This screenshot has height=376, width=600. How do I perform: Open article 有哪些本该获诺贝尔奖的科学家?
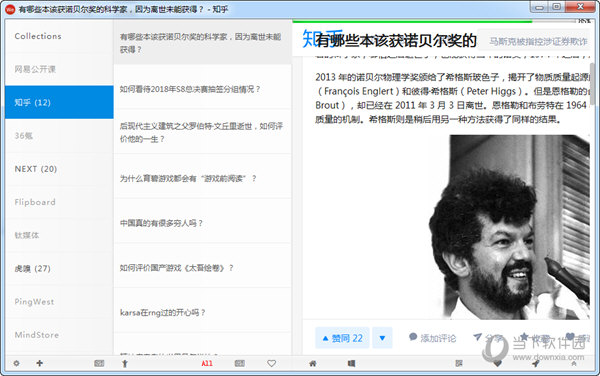pos(202,42)
